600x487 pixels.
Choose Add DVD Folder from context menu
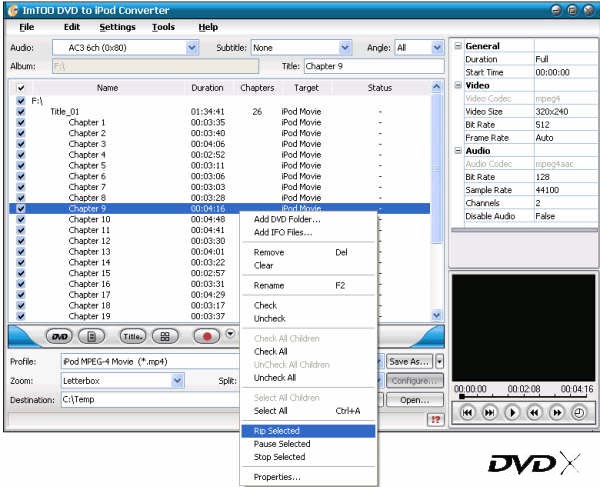(308, 219)
